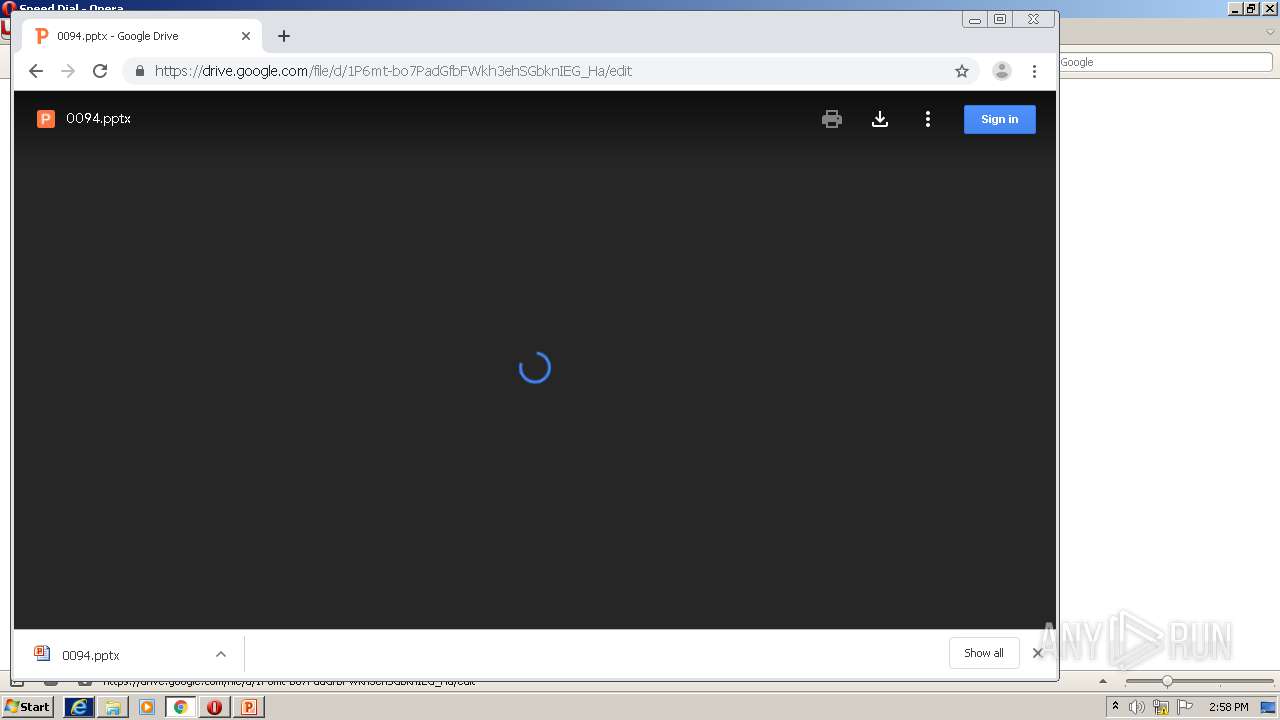Viewport: 1280px width, 720px height.
Task: Switch to PowerPoint taskbar button
Action: (249, 707)
